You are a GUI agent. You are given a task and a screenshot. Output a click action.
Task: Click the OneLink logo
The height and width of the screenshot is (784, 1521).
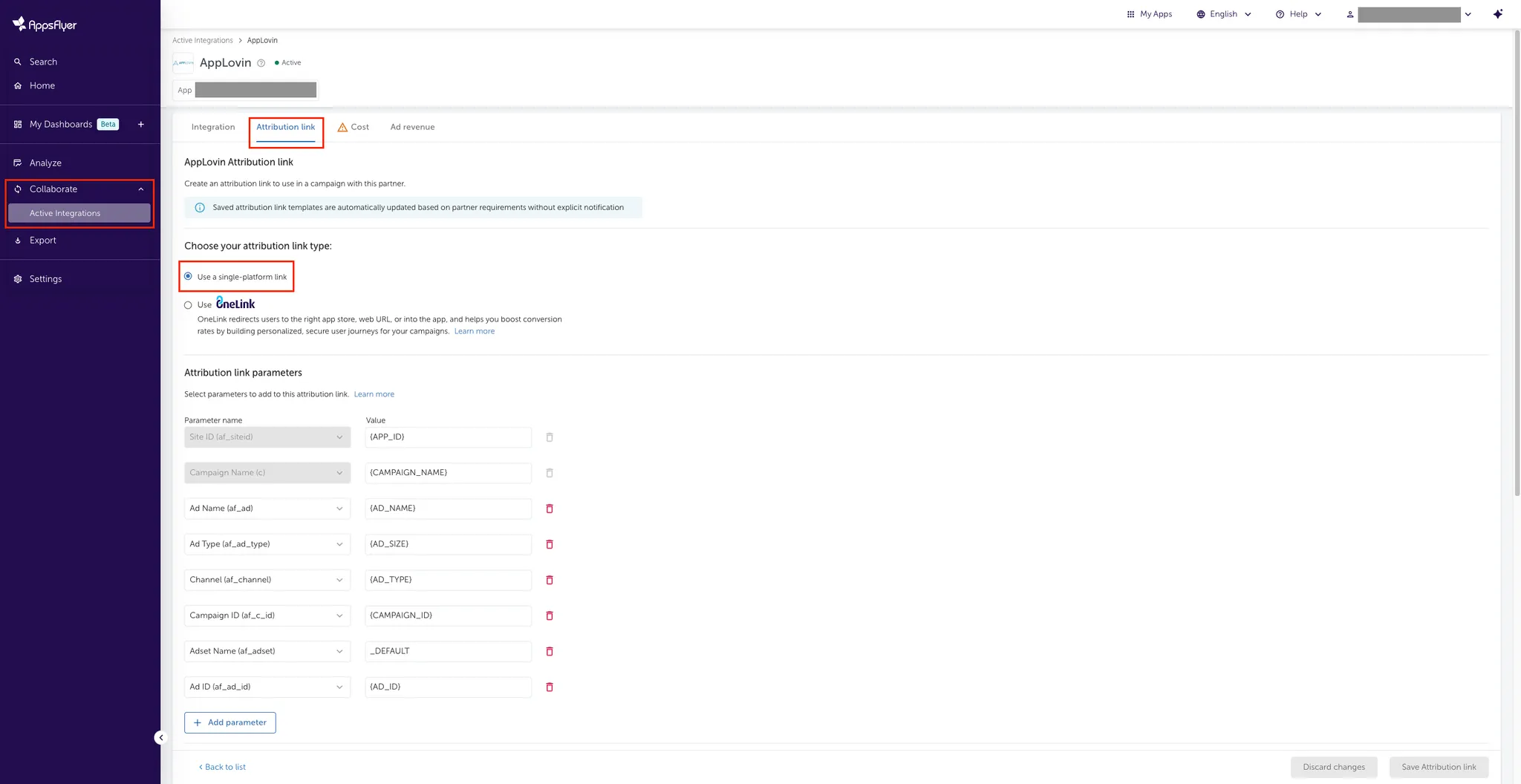point(235,303)
